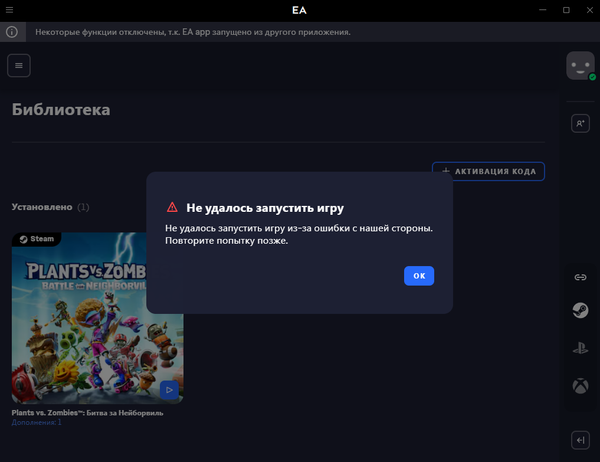The image size is (600, 462).
Task: Click the Plants vs. Zombies game title
Action: click(x=86, y=412)
